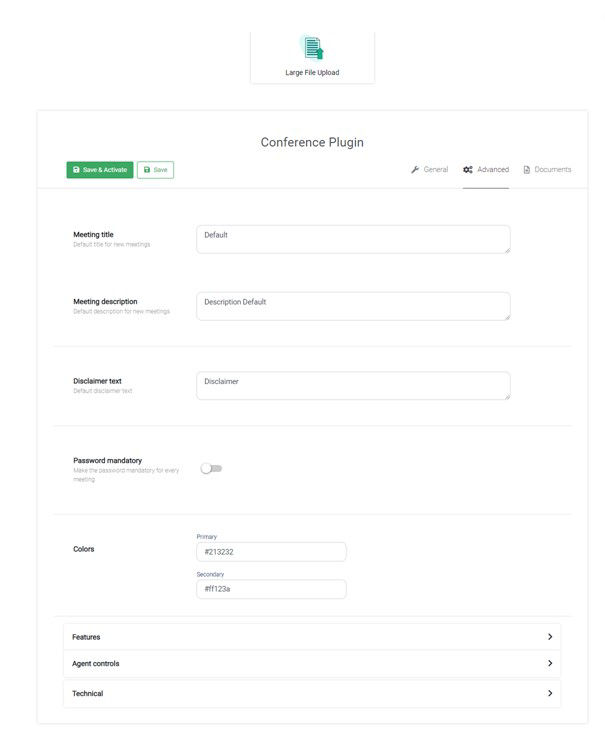Toggle the Password mandatory switch
The height and width of the screenshot is (740, 605).
pos(211,468)
